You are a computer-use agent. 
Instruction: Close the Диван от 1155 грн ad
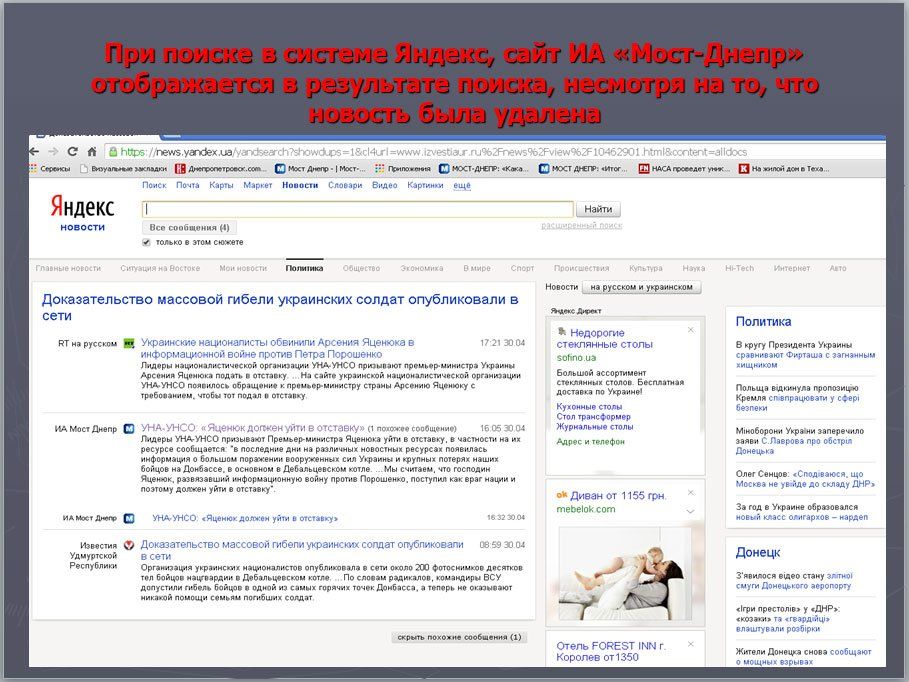(690, 494)
